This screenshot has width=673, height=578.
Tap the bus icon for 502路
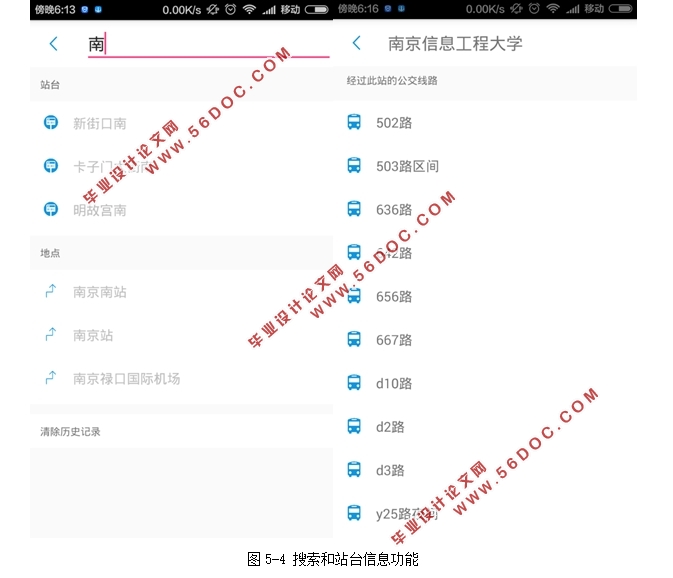pyautogui.click(x=354, y=122)
